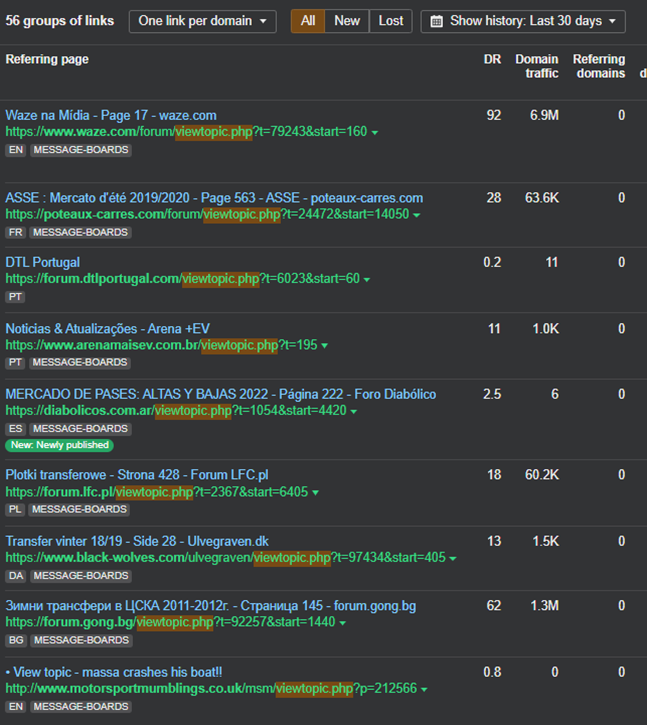This screenshot has width=647, height=725.
Task: Expand dropdown arrow after dtlportugal.com URL
Action: pyautogui.click(x=367, y=280)
